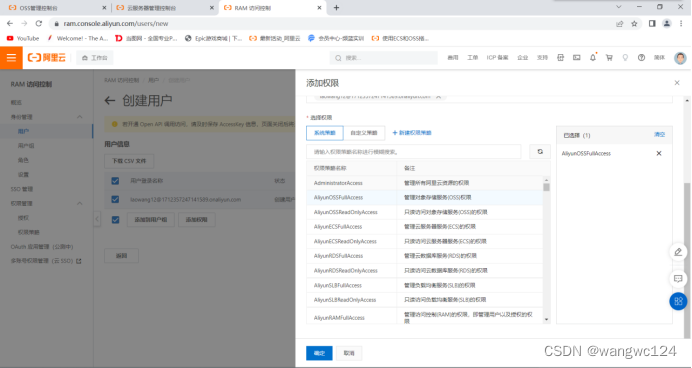The image size is (692, 368).
Task: Go back with the 创建用户 arrow
Action: [109, 101]
